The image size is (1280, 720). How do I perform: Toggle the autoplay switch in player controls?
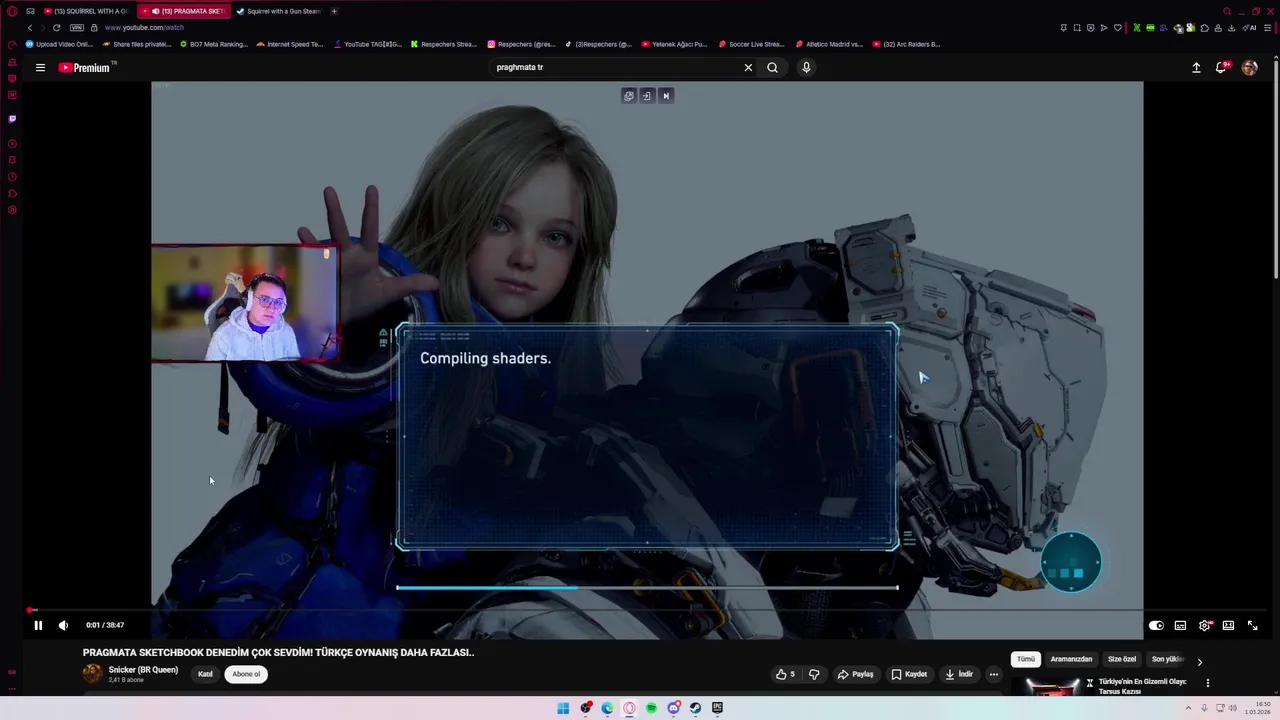pos(1156,625)
